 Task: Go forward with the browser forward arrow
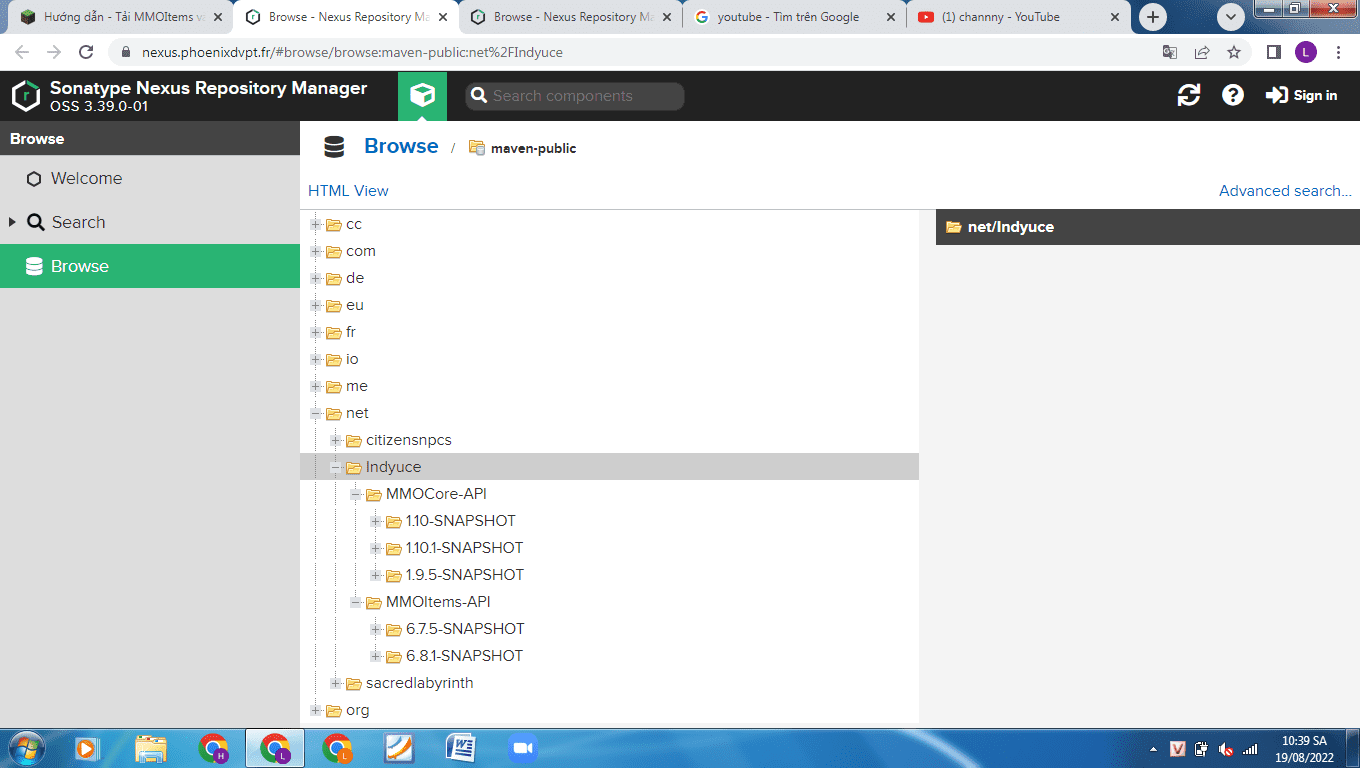tap(54, 52)
